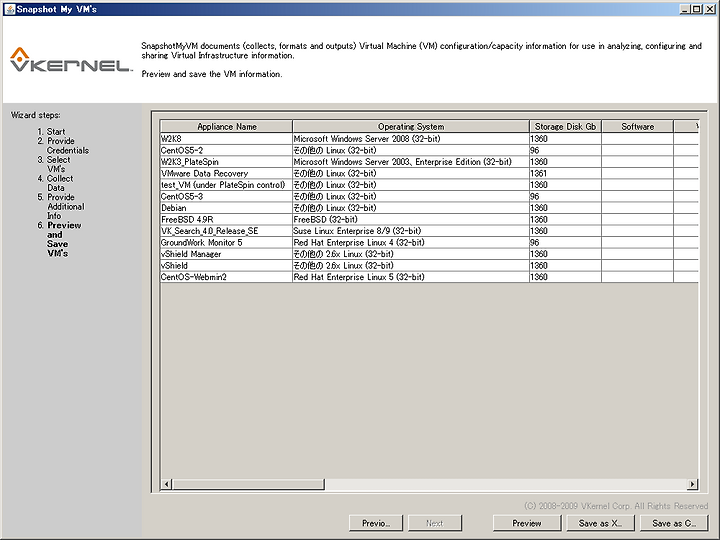This screenshot has height=540, width=720.
Task: Minimize the Snapshot My VM's window
Action: pyautogui.click(x=685, y=9)
